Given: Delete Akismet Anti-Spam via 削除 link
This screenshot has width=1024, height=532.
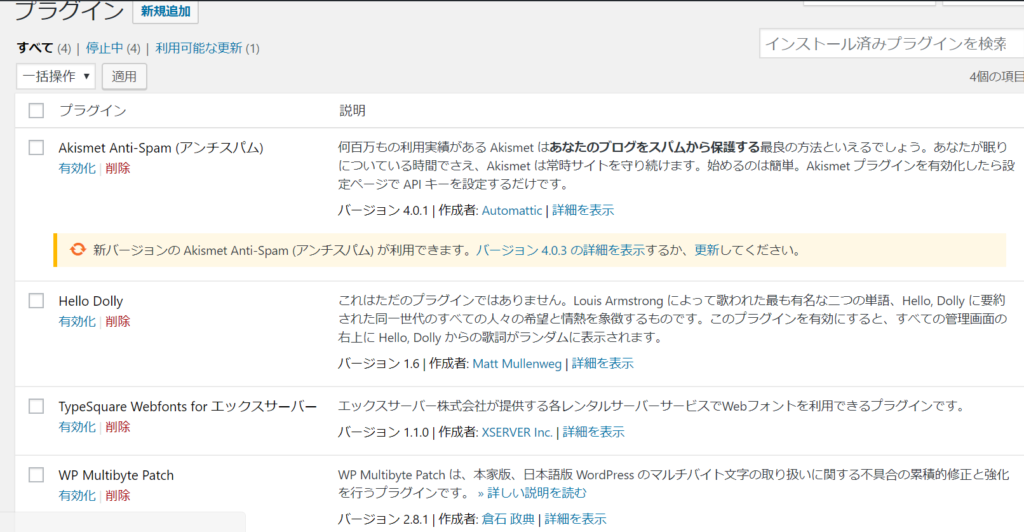Looking at the screenshot, I should point(118,168).
